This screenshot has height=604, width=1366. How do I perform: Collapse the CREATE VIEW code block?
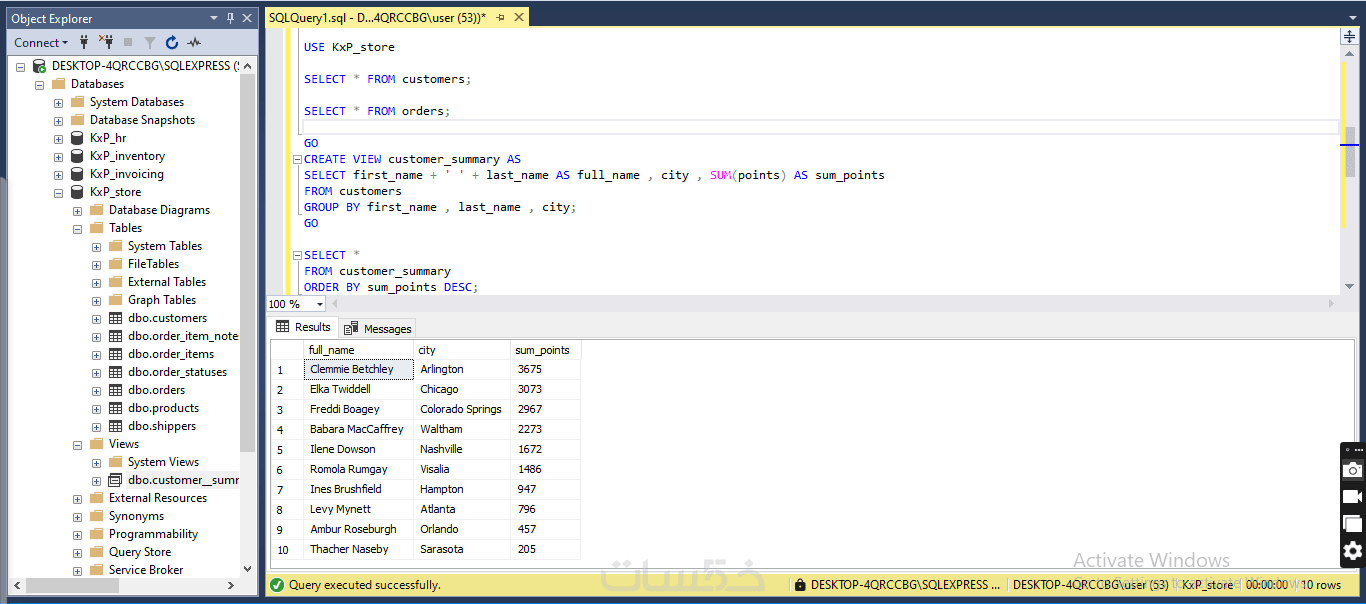[297, 159]
